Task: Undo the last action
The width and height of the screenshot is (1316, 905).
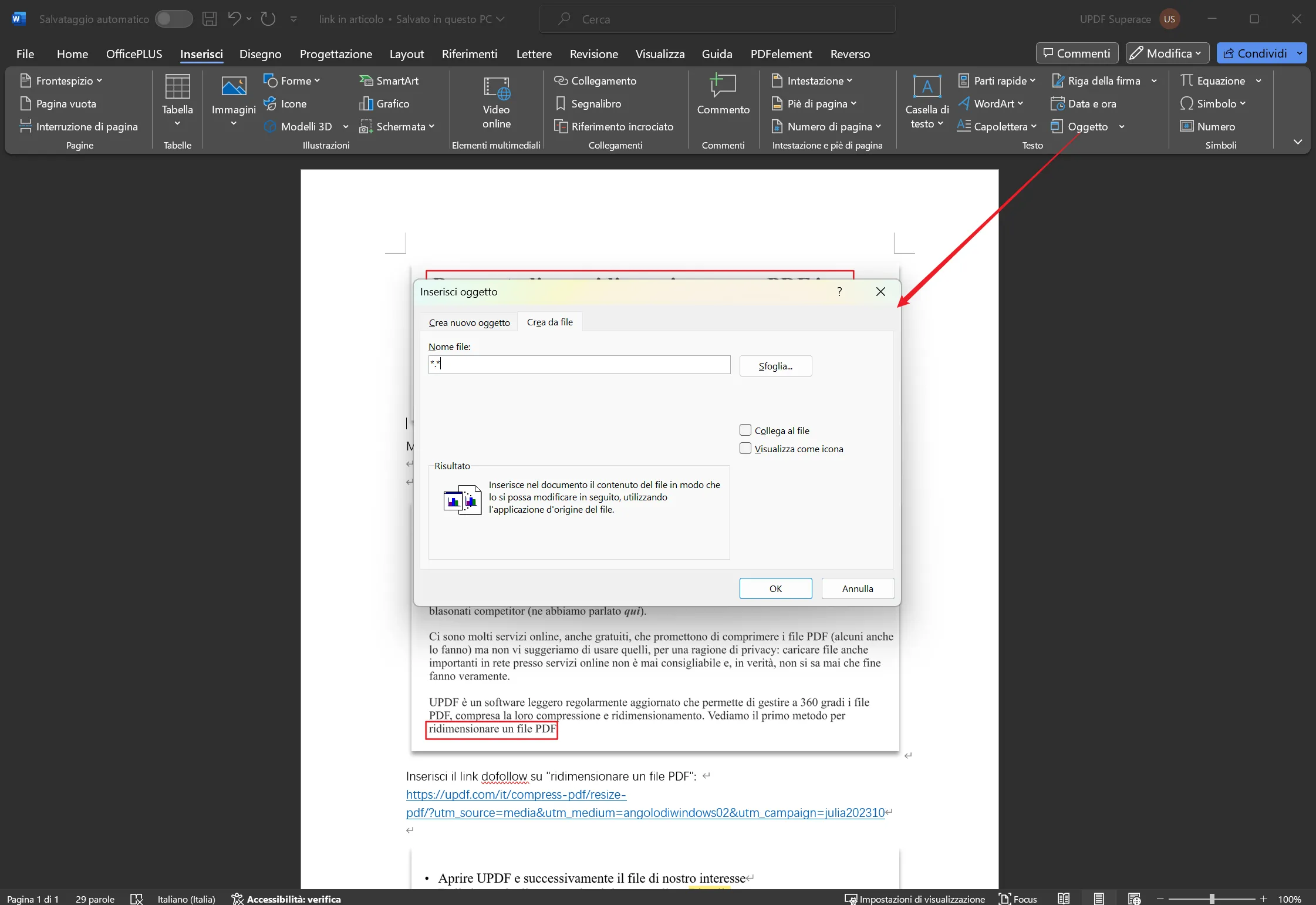Action: (x=234, y=19)
